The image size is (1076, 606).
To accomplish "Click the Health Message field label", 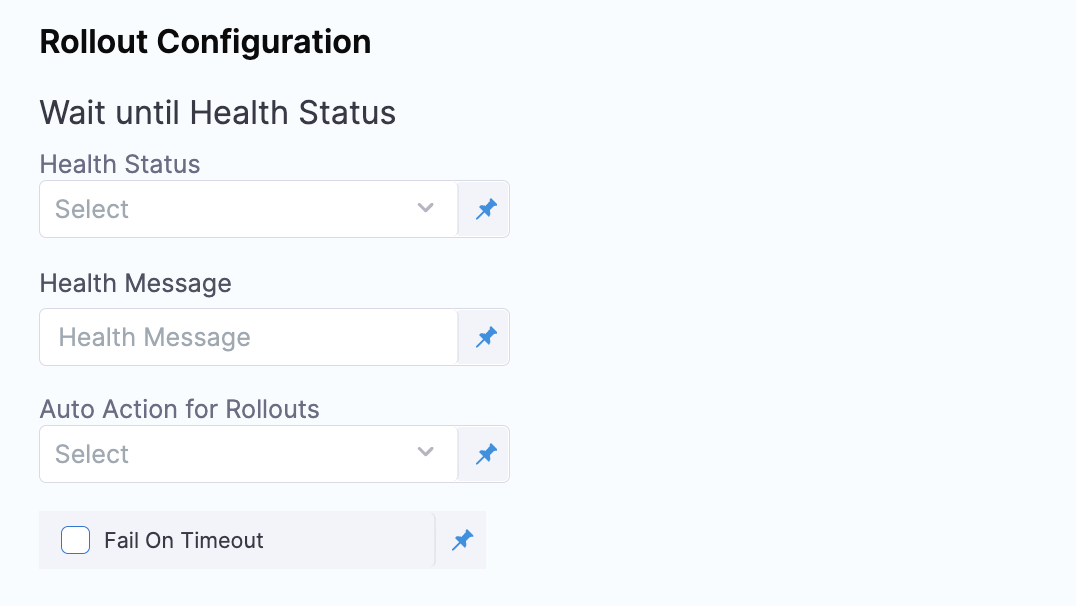I will point(135,283).
